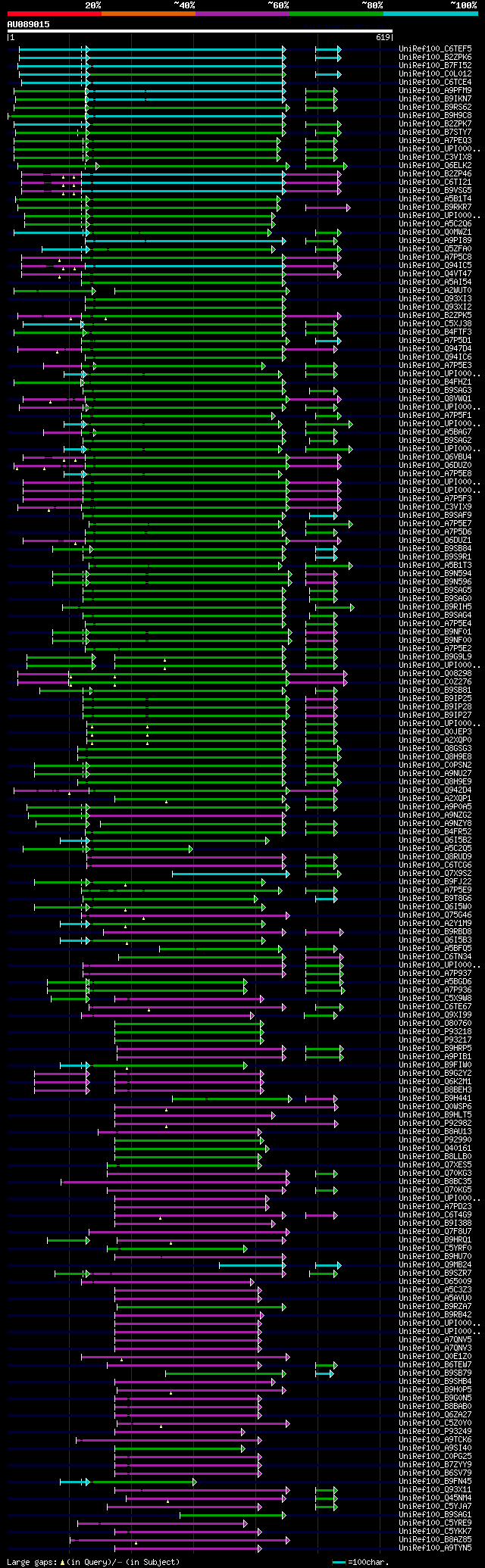Open hit UniRef100_B9T8G6

[x=435, y=898]
